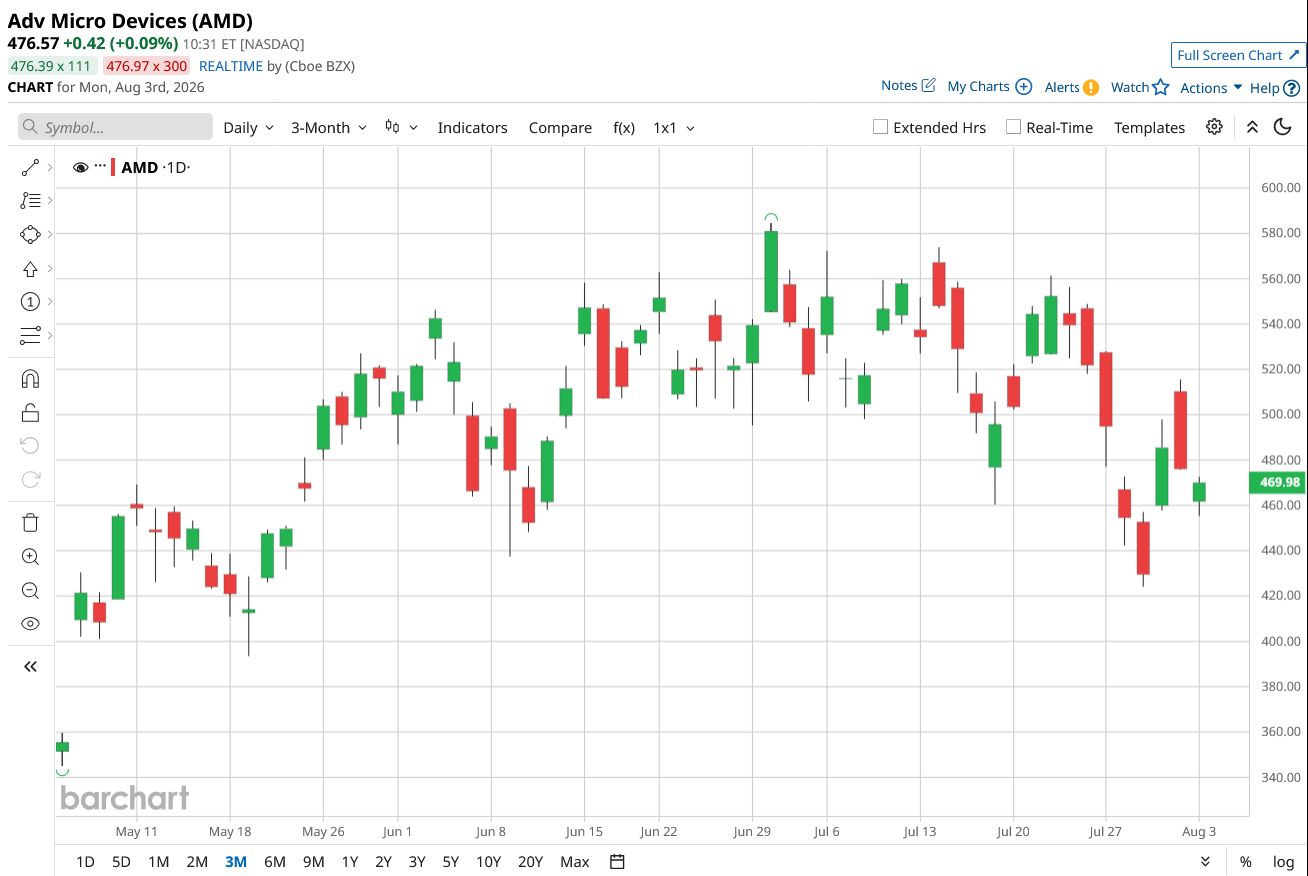This screenshot has height=876, width=1308.
Task: Expand the horizontal lines tool options arrow
Action: tap(50, 334)
